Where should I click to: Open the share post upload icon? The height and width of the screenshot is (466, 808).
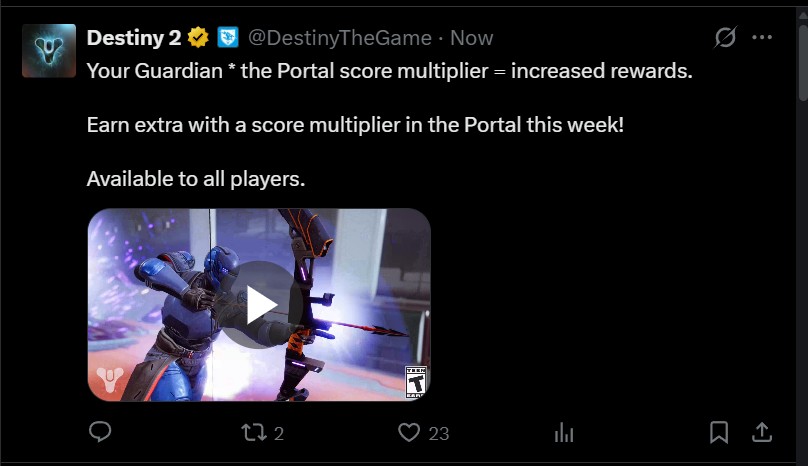[x=762, y=432]
